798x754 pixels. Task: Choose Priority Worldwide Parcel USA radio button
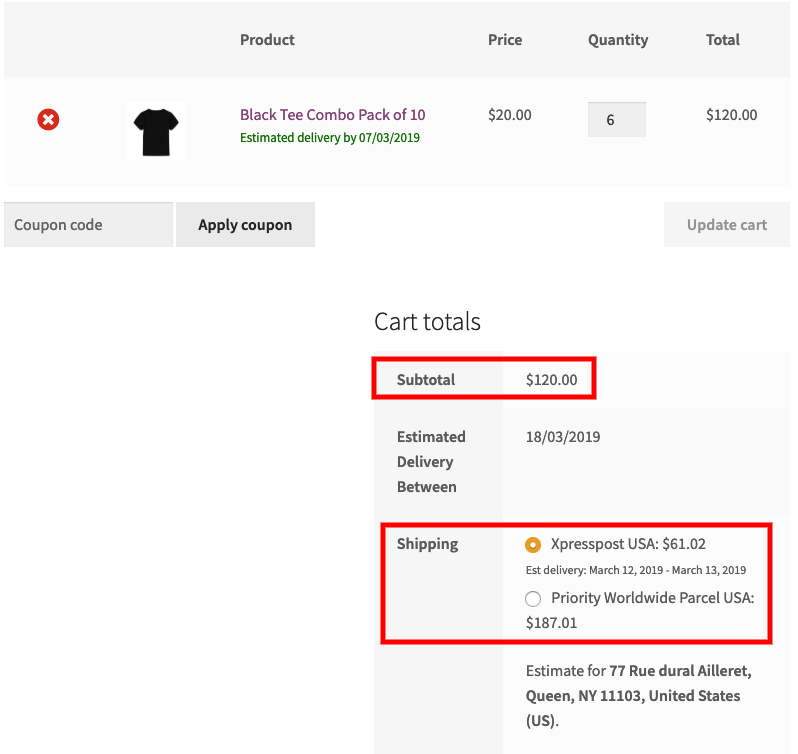pyautogui.click(x=533, y=598)
